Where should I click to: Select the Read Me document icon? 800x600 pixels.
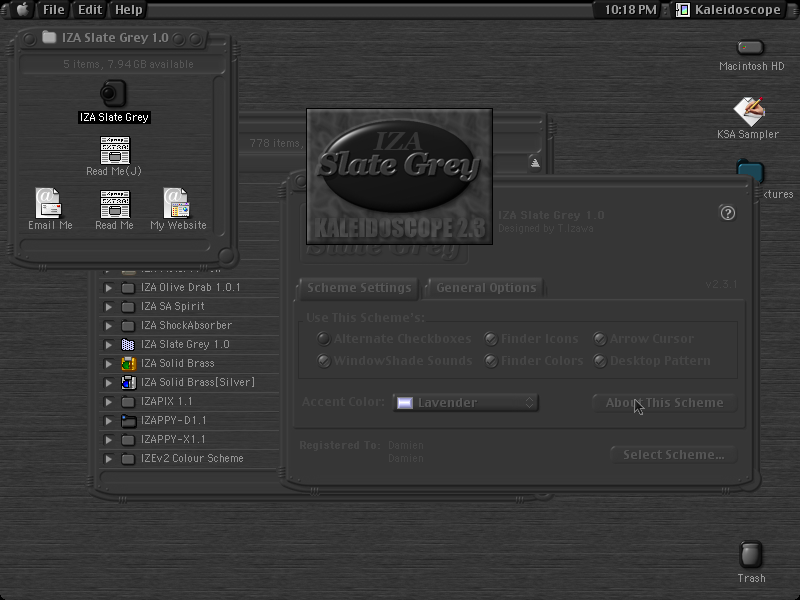[115, 204]
